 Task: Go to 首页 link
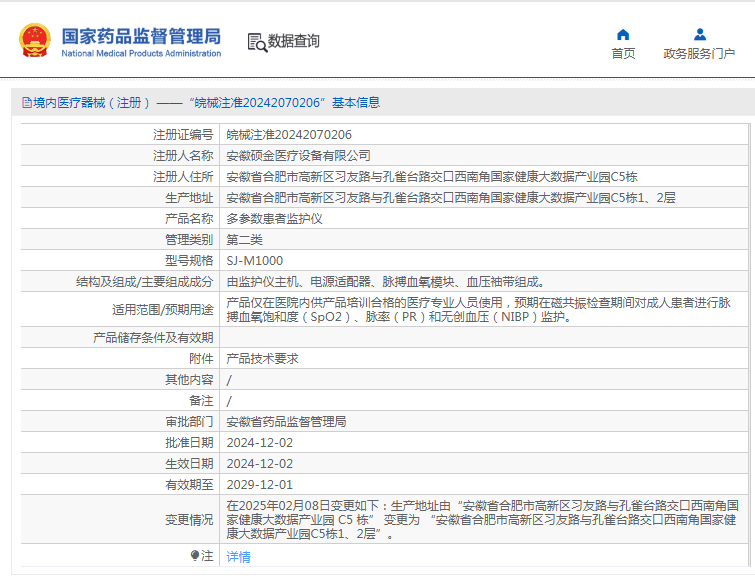623,53
